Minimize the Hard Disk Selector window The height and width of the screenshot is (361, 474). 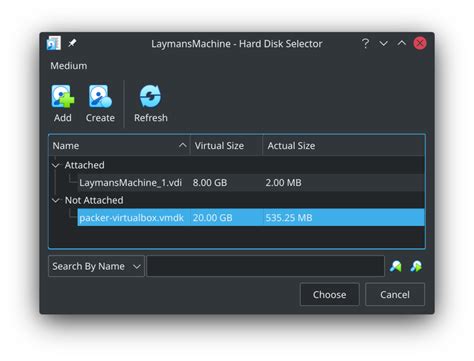(384, 43)
